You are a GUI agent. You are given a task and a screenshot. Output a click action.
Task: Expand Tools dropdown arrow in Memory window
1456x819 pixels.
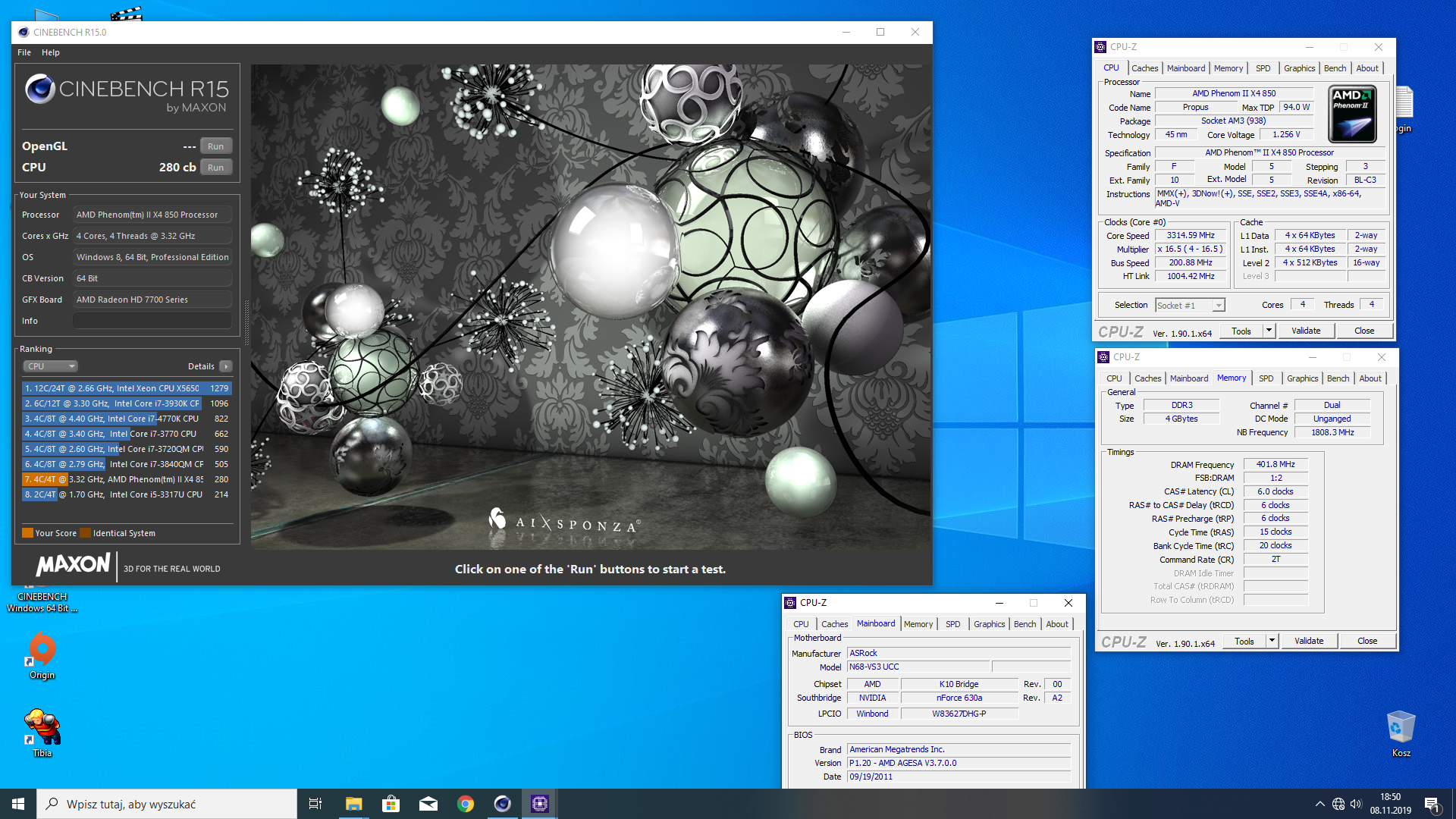[x=1272, y=641]
